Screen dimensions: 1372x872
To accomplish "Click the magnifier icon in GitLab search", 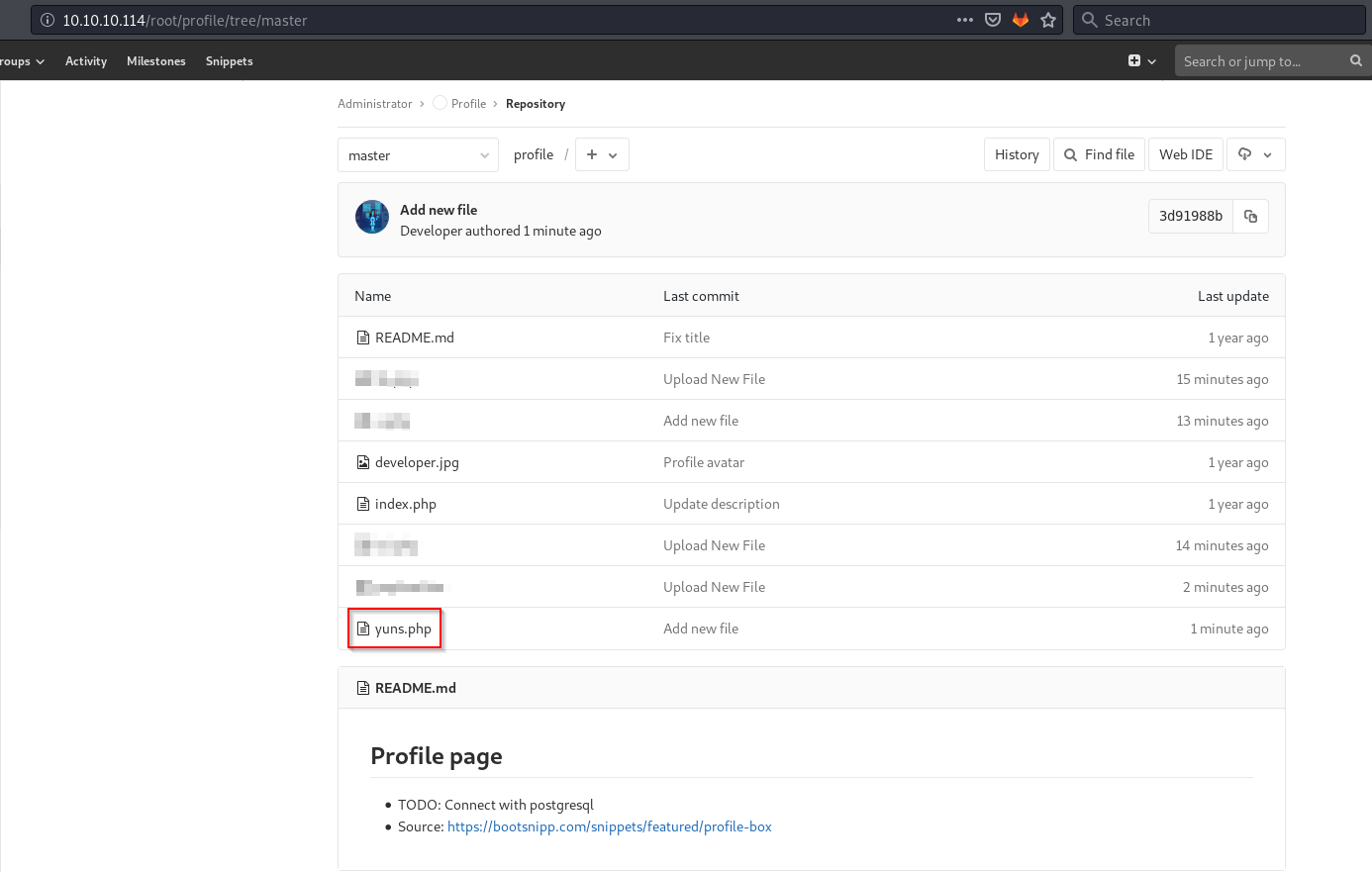I will tap(1356, 61).
